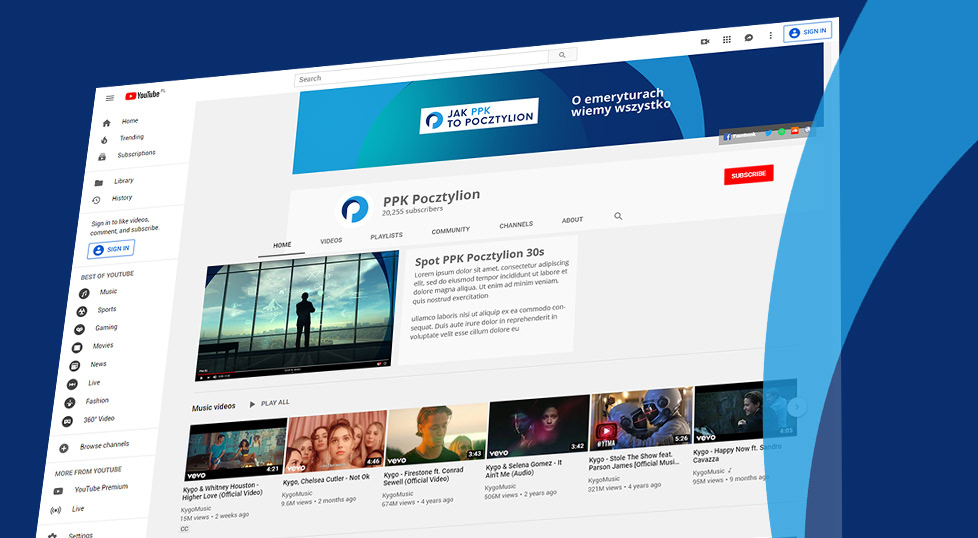978x538 pixels.
Task: Click SIGN IN button in top bar
Action: (808, 32)
